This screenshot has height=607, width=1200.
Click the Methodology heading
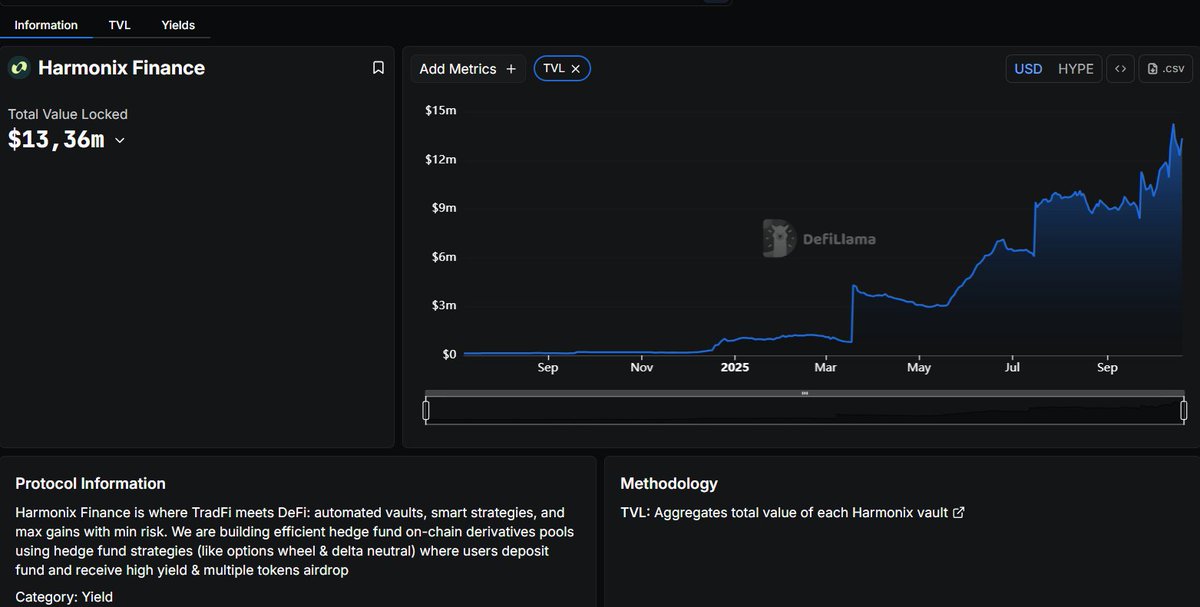pyautogui.click(x=669, y=484)
